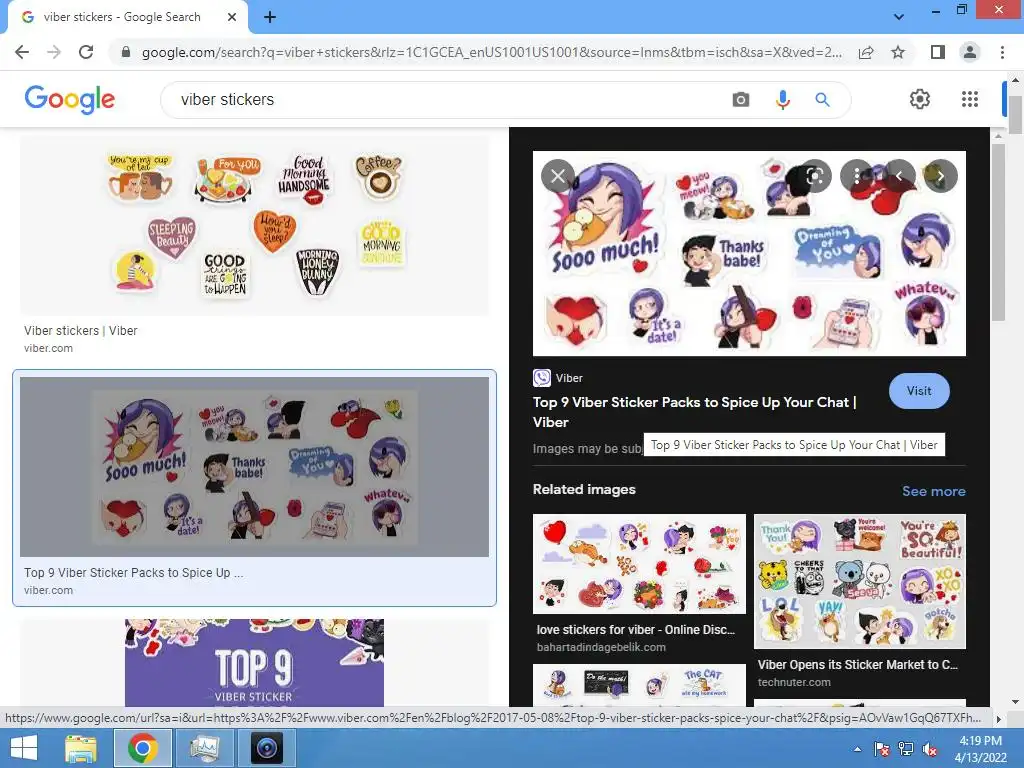This screenshot has width=1024, height=768.
Task: Open a new browser tab
Action: coord(270,17)
